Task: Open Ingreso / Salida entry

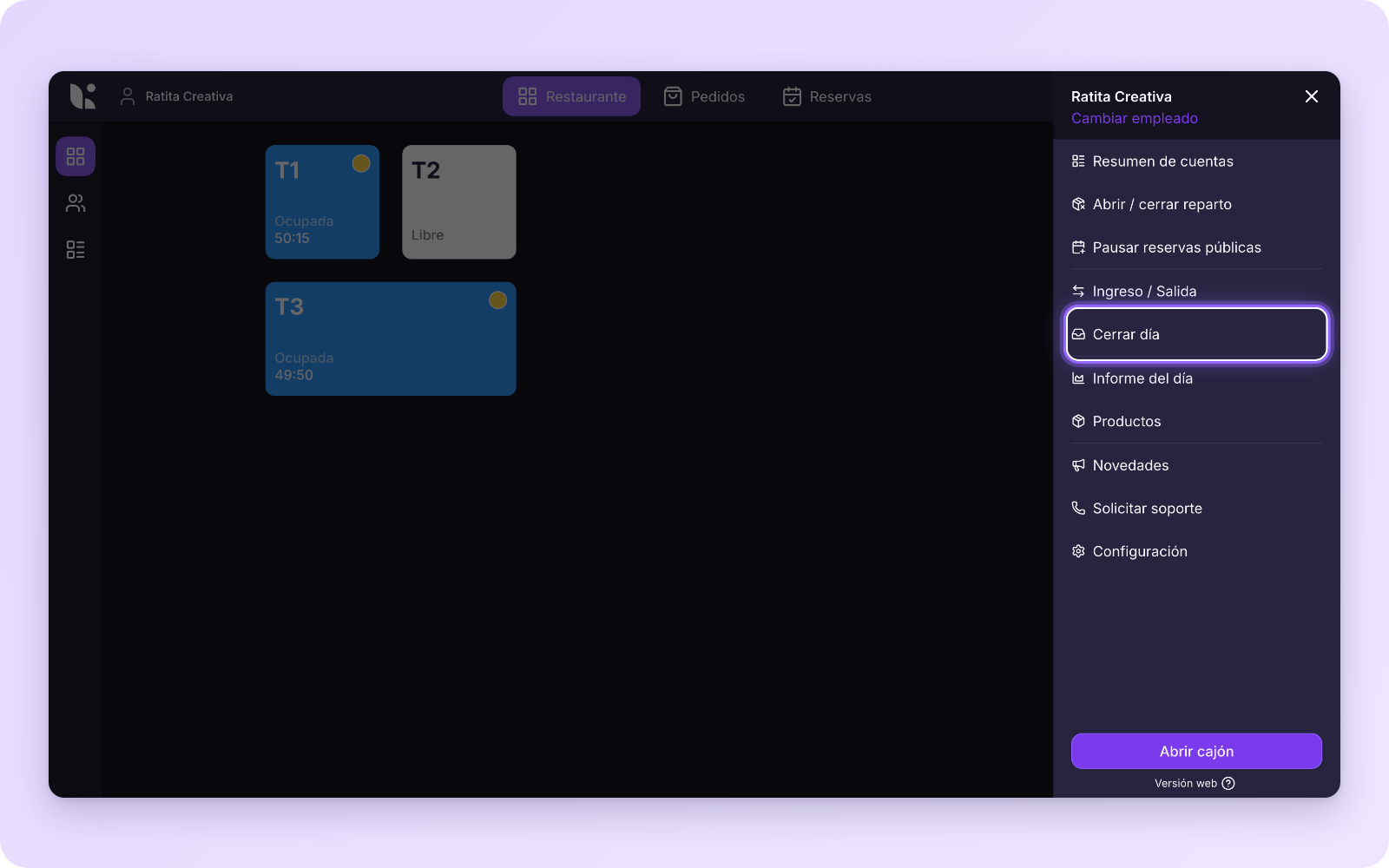Action: pos(1197,291)
